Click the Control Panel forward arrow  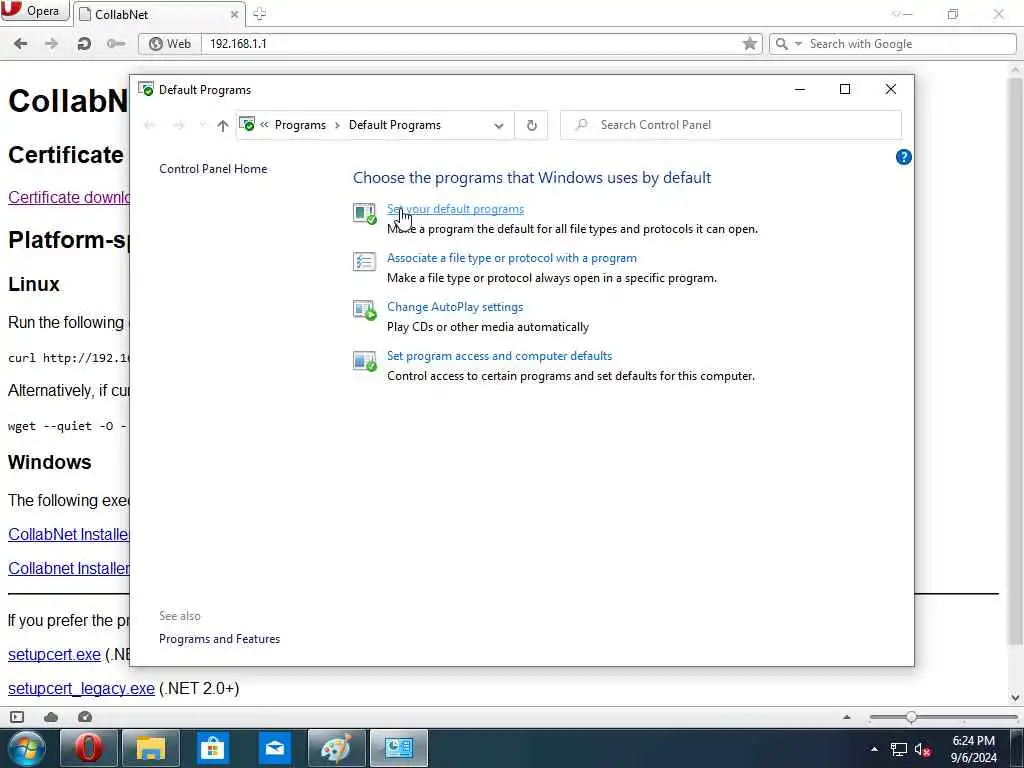pyautogui.click(x=179, y=125)
